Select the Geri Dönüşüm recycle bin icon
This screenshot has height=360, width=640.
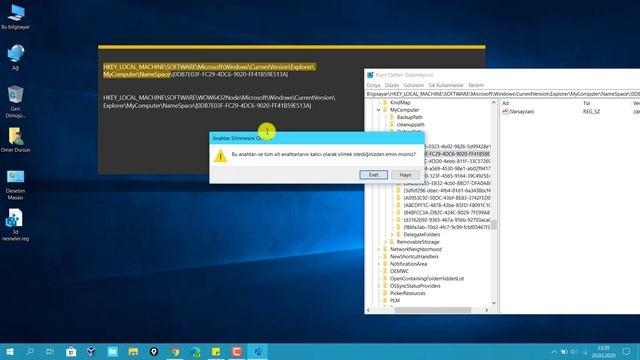16,102
